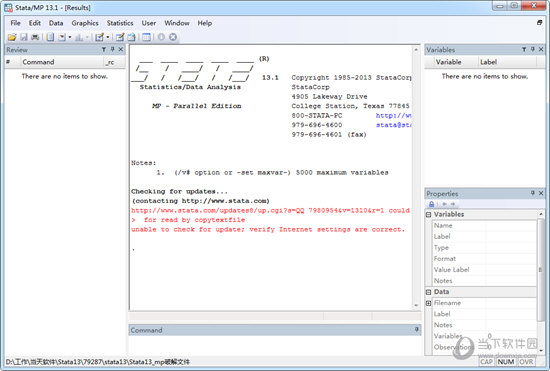Click the Graph toolbar icon

(79, 37)
